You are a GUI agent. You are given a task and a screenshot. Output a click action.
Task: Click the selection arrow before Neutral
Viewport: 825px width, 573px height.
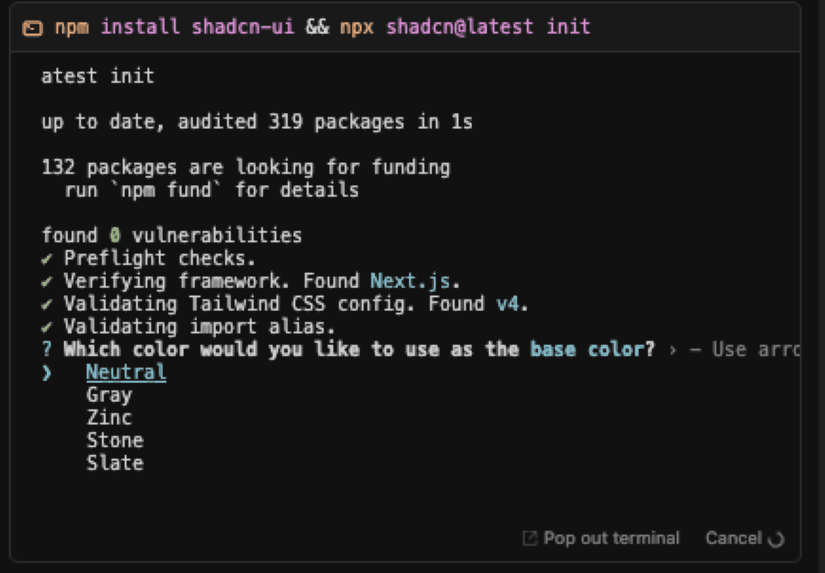point(46,373)
